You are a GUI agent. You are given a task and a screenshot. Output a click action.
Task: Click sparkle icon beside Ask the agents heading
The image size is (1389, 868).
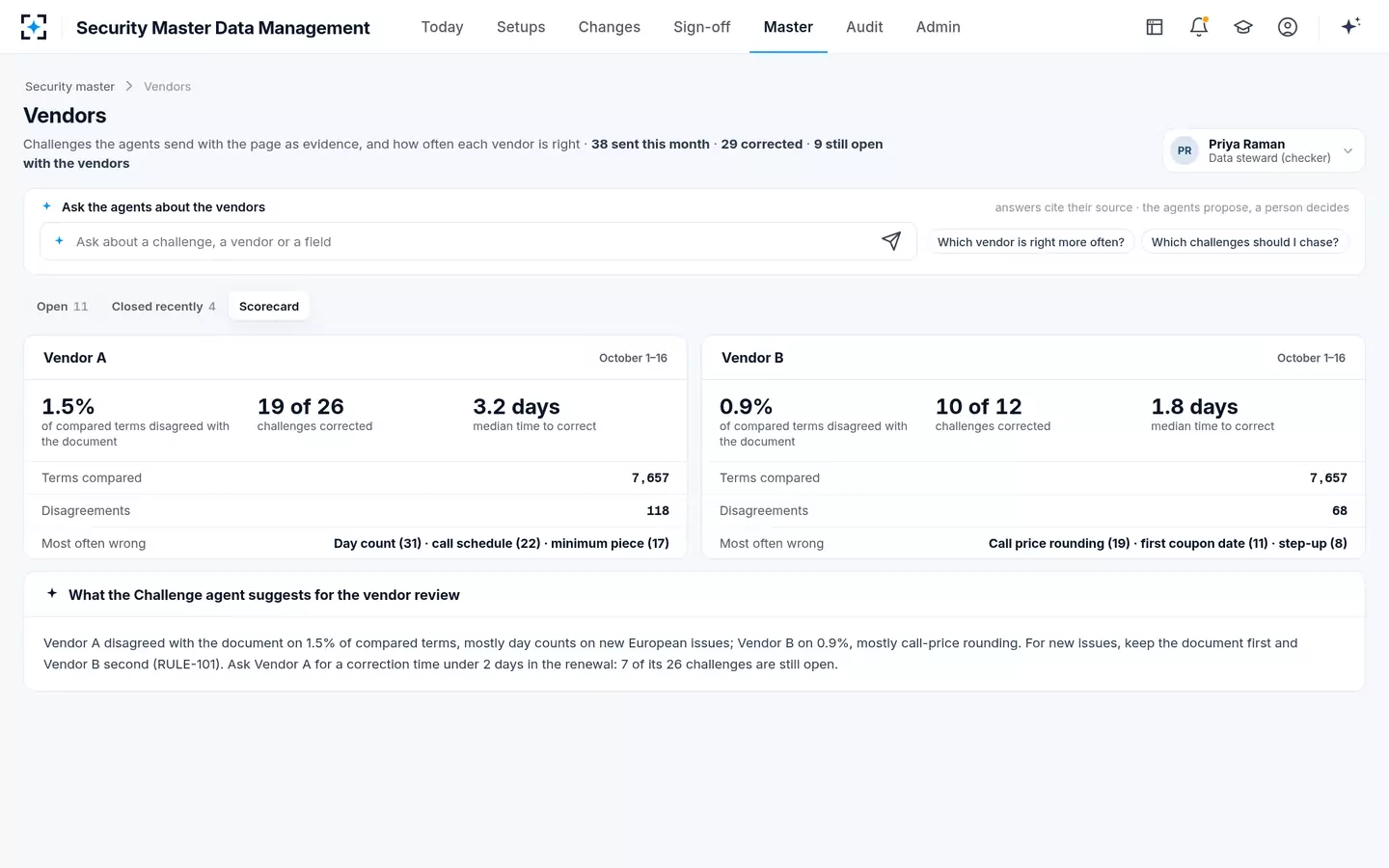[46, 206]
